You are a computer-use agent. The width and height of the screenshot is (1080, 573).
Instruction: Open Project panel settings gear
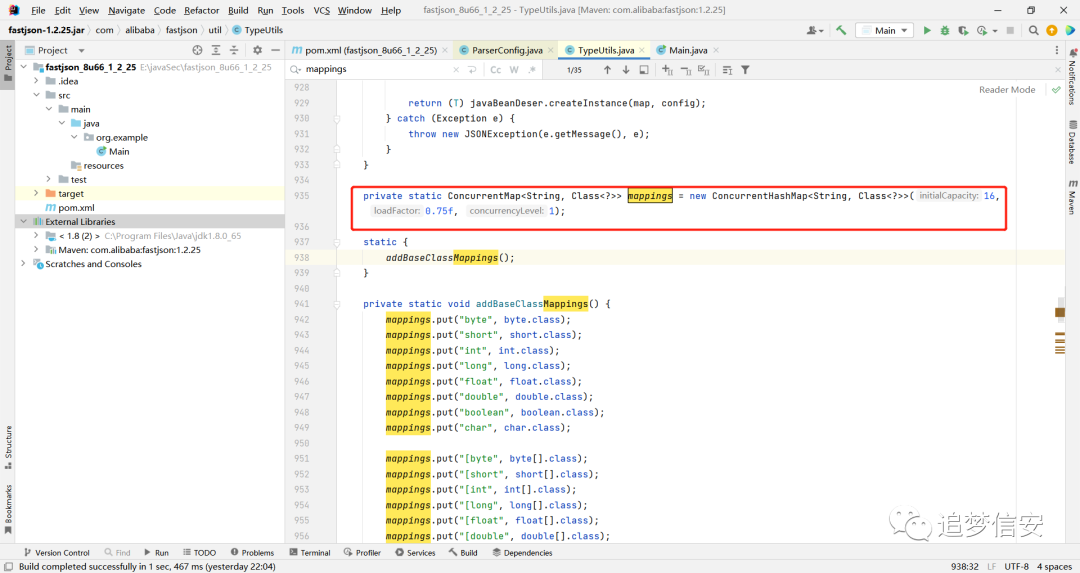257,50
